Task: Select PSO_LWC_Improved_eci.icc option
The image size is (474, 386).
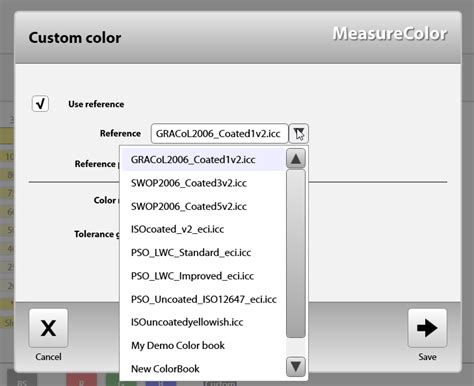Action: click(x=203, y=276)
